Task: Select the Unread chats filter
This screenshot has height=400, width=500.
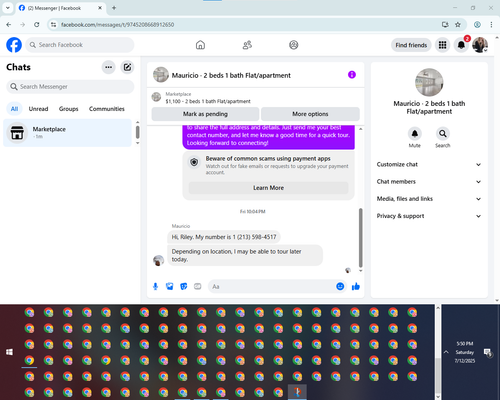Action: tap(38, 109)
